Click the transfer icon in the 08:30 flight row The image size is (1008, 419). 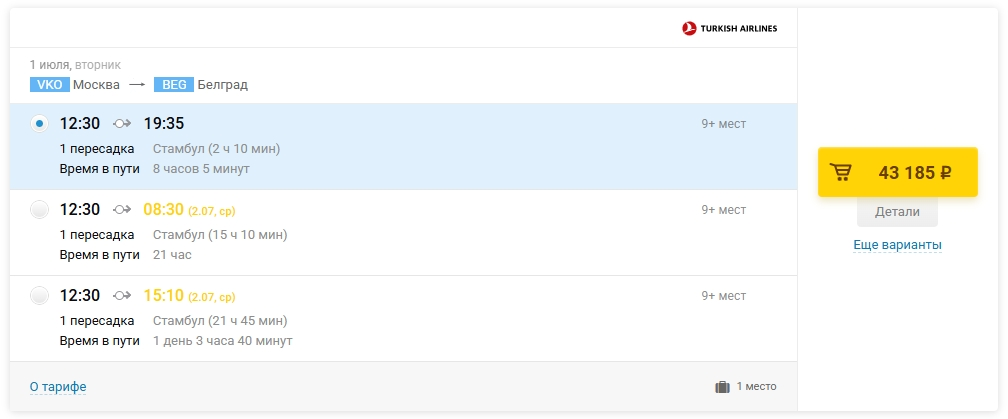tap(122, 210)
